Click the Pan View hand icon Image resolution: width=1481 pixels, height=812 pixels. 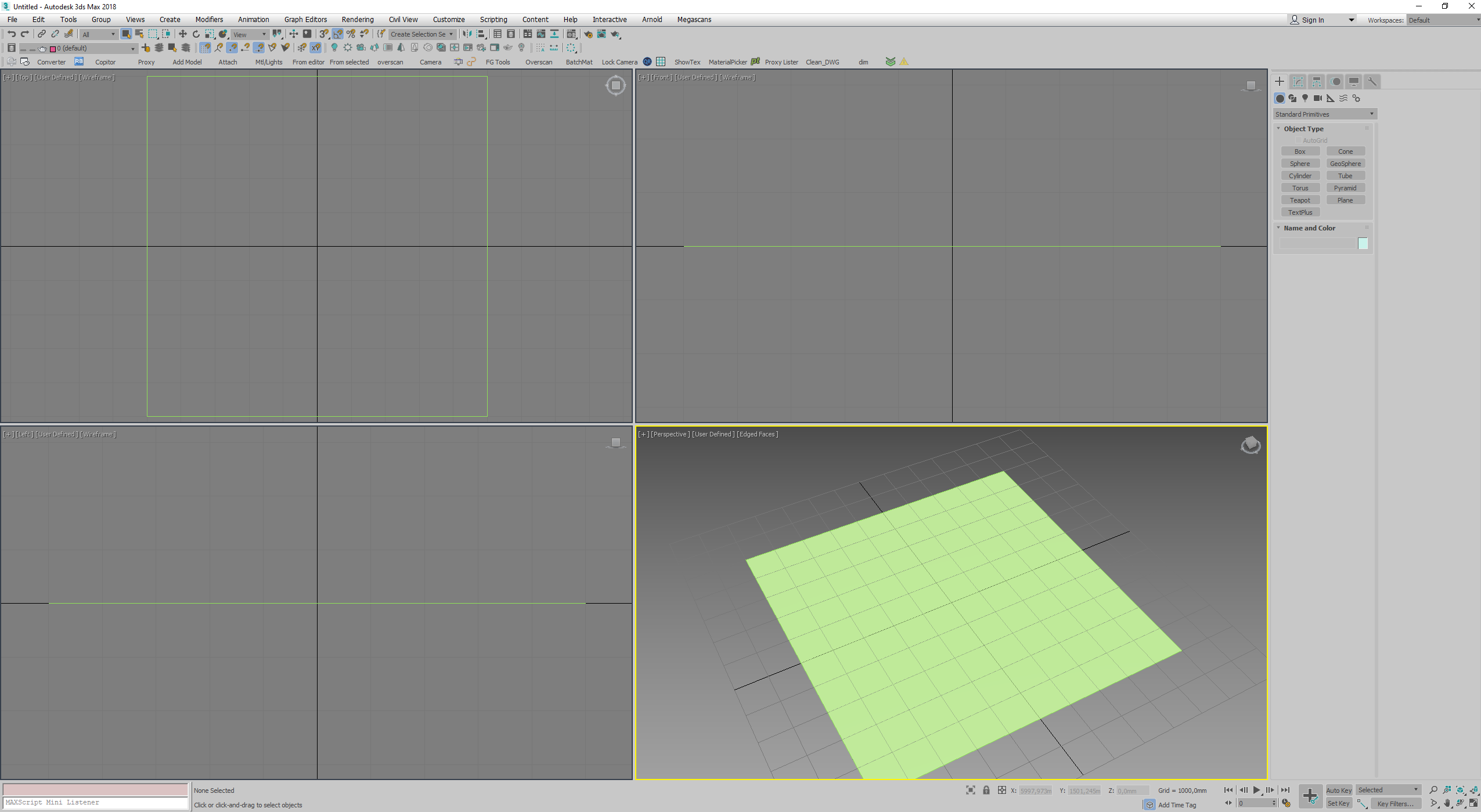click(x=1447, y=803)
